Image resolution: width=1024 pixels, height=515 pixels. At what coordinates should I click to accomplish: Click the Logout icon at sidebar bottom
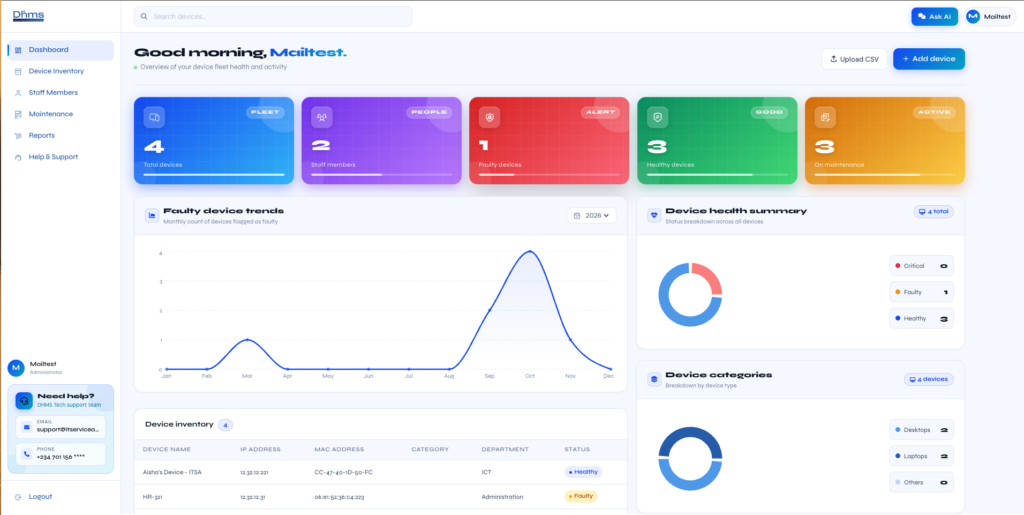pyautogui.click(x=18, y=497)
